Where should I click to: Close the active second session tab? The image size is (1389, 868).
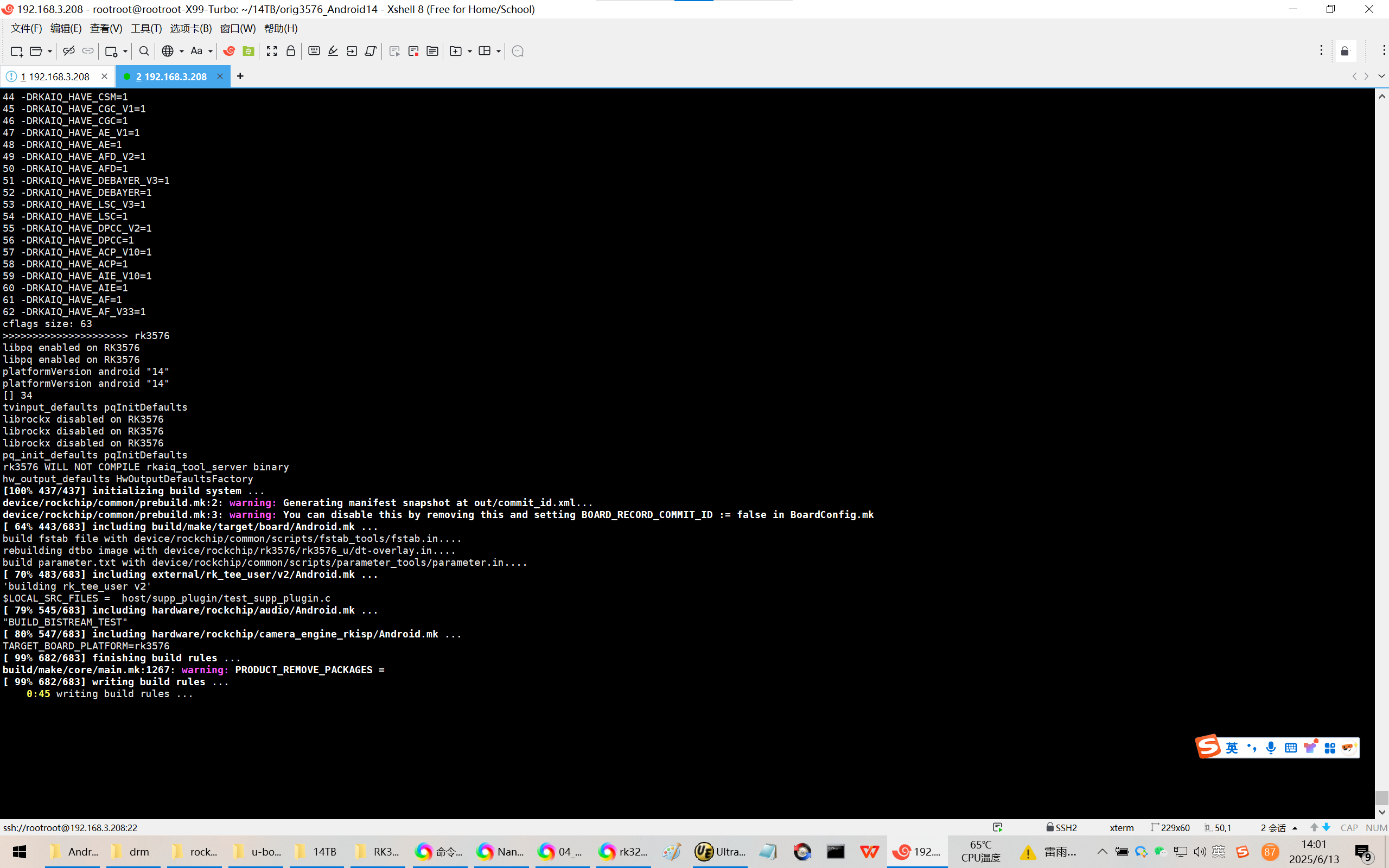[219, 76]
